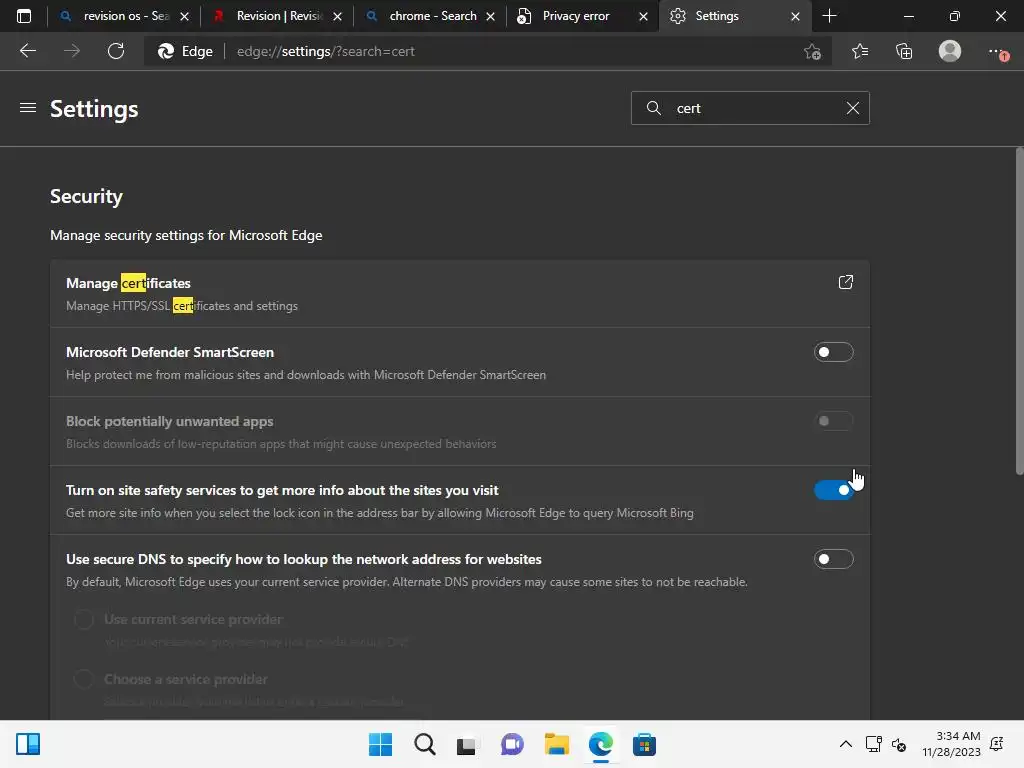Click the 'Security' section heading
Viewport: 1024px width, 768px height.
tap(86, 196)
